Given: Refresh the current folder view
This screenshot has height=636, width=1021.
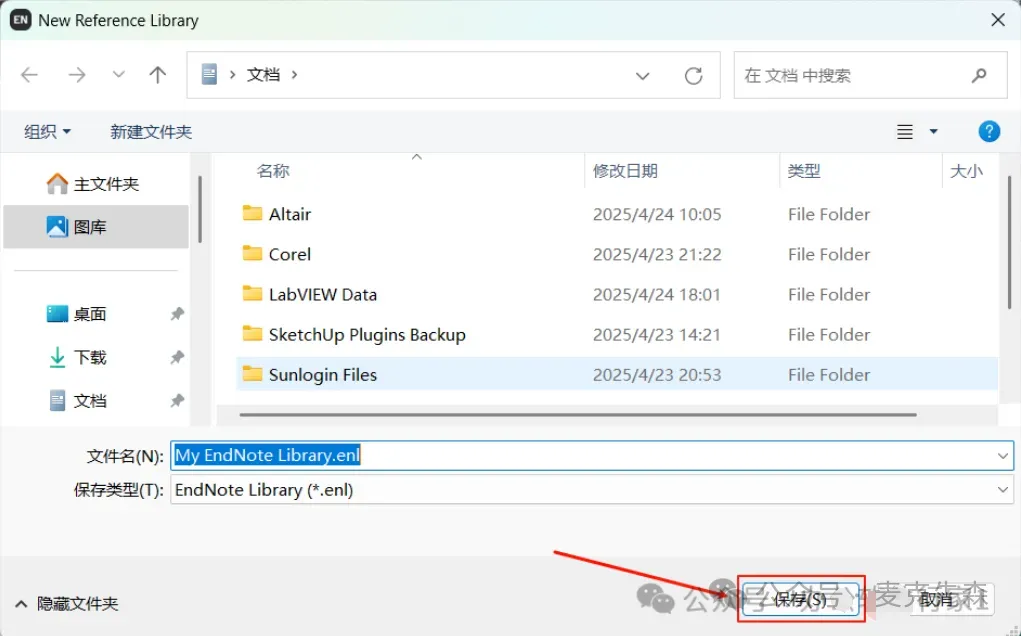Looking at the screenshot, I should (x=693, y=76).
